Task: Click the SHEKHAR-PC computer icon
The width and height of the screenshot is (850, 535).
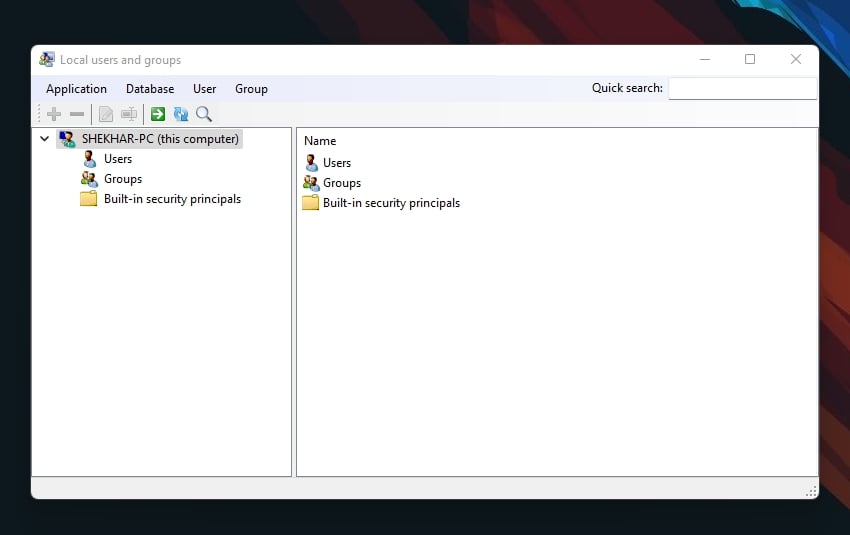Action: coord(67,139)
